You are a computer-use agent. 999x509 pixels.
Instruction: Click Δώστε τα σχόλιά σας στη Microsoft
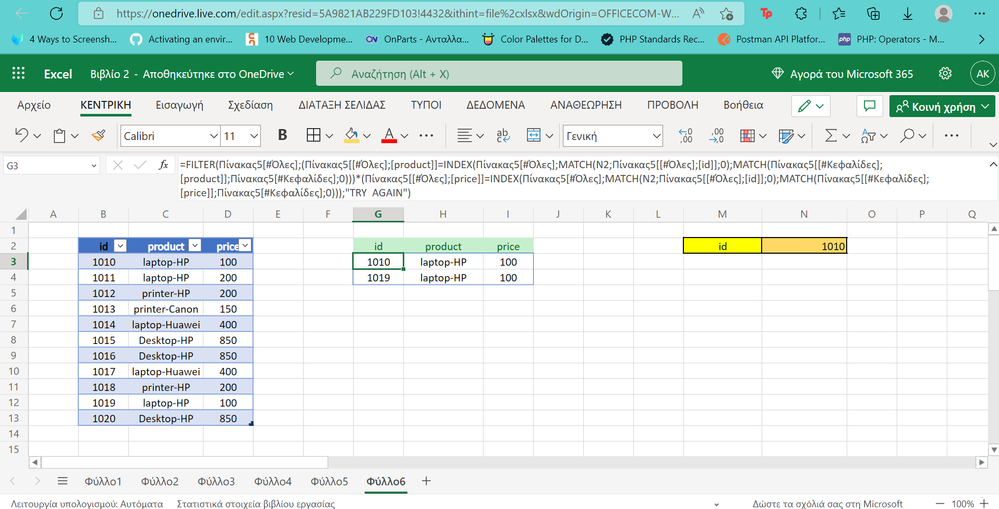[828, 504]
